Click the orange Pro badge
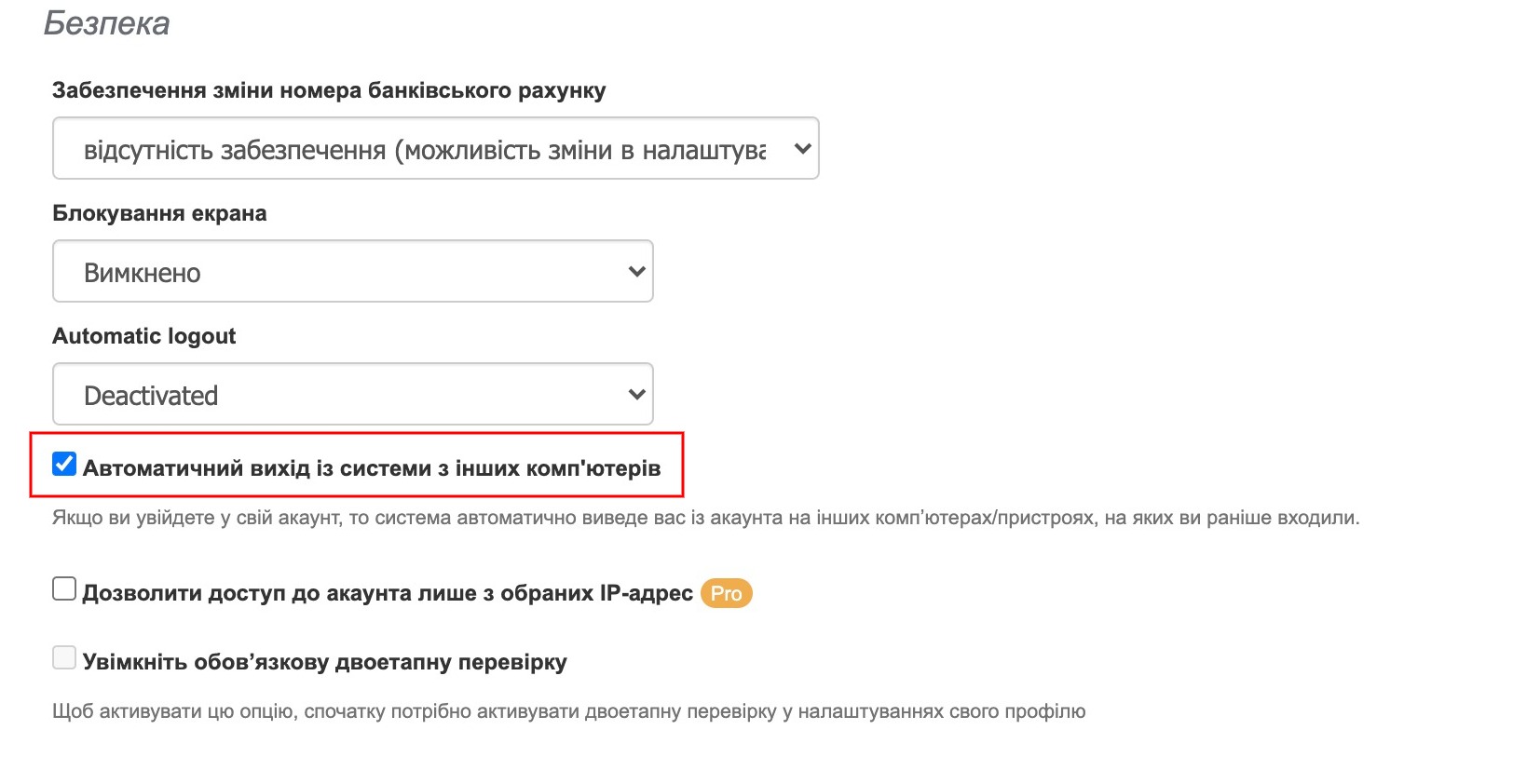This screenshot has height=784, width=1513. click(727, 593)
